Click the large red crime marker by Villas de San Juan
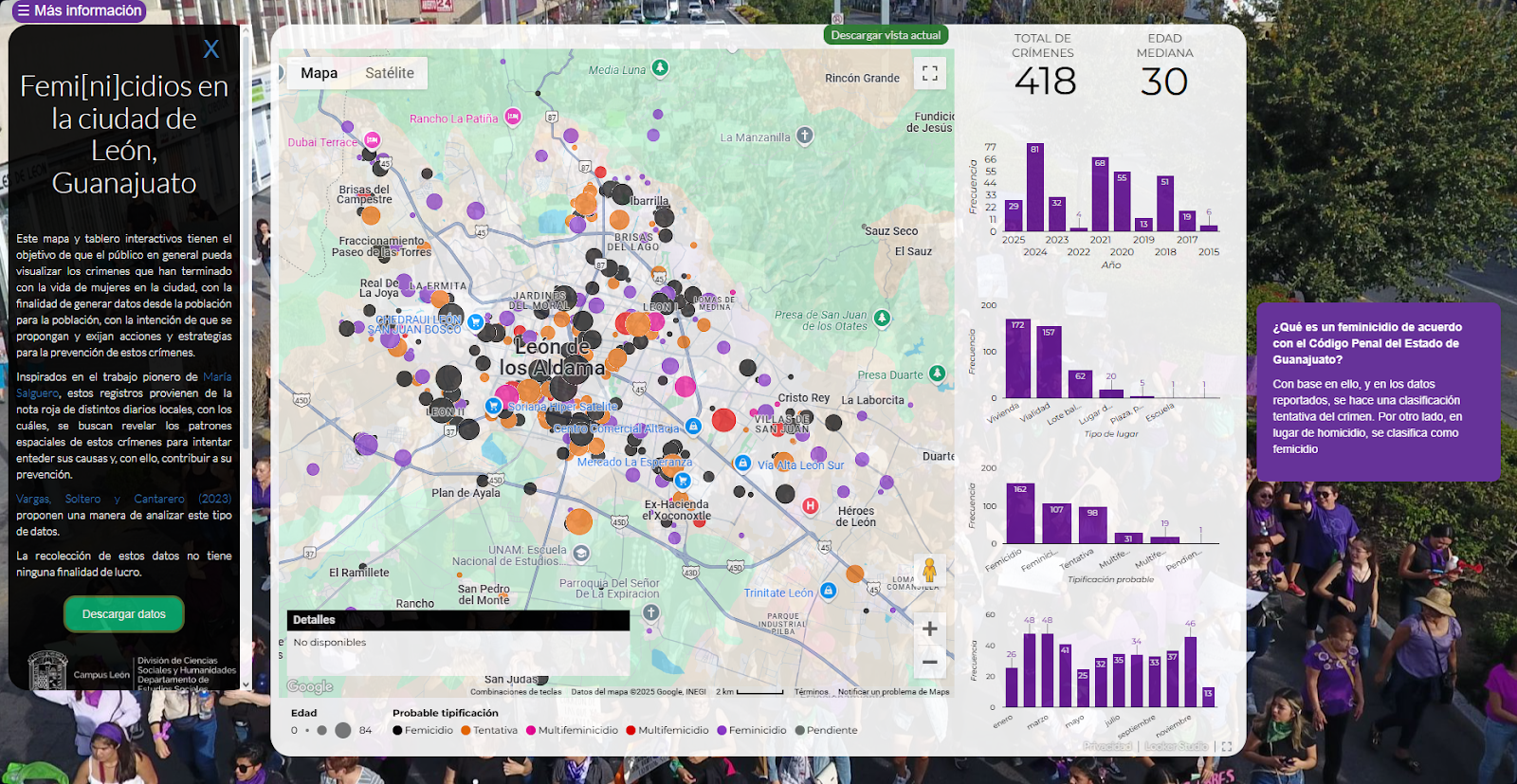Viewport: 1517px width, 784px height. click(x=723, y=419)
